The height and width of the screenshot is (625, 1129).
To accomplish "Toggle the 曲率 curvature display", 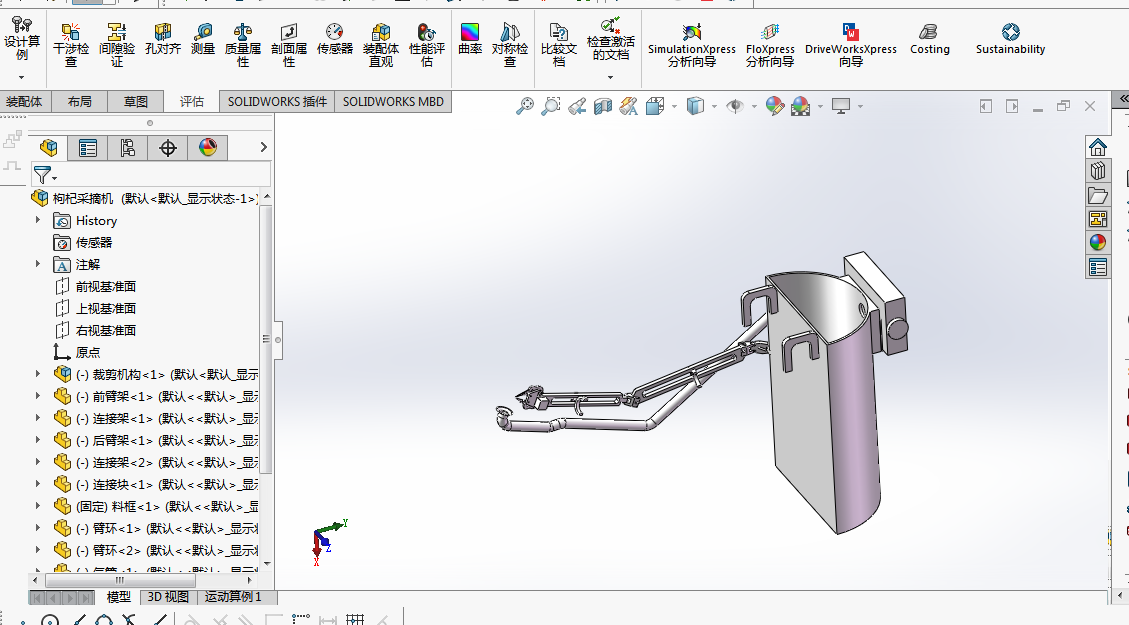I will point(469,39).
